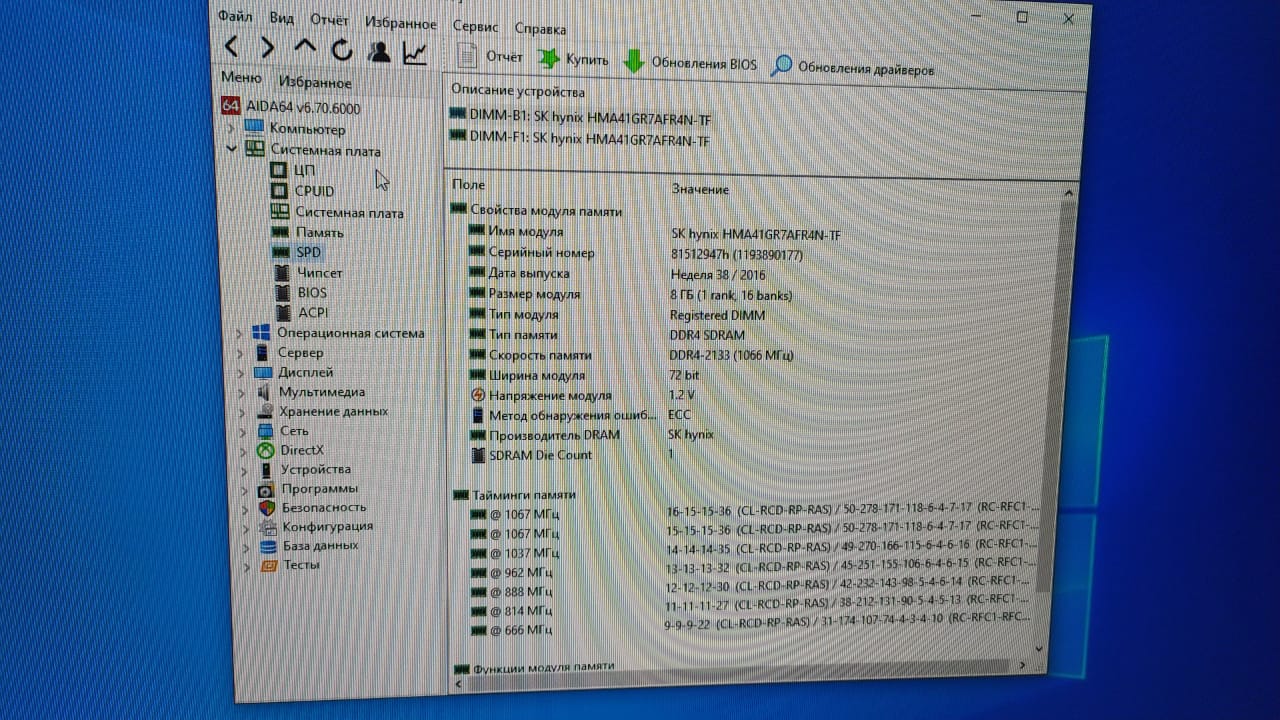Image resolution: width=1280 pixels, height=720 pixels.
Task: Click the Refresh toolbar icon
Action: click(342, 49)
